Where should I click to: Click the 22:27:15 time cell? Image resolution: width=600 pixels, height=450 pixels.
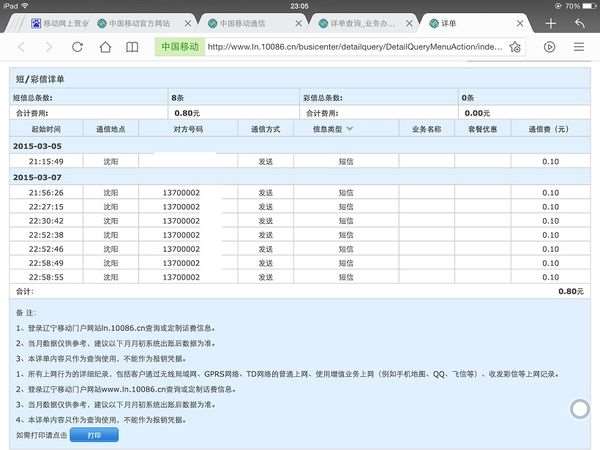coord(46,207)
